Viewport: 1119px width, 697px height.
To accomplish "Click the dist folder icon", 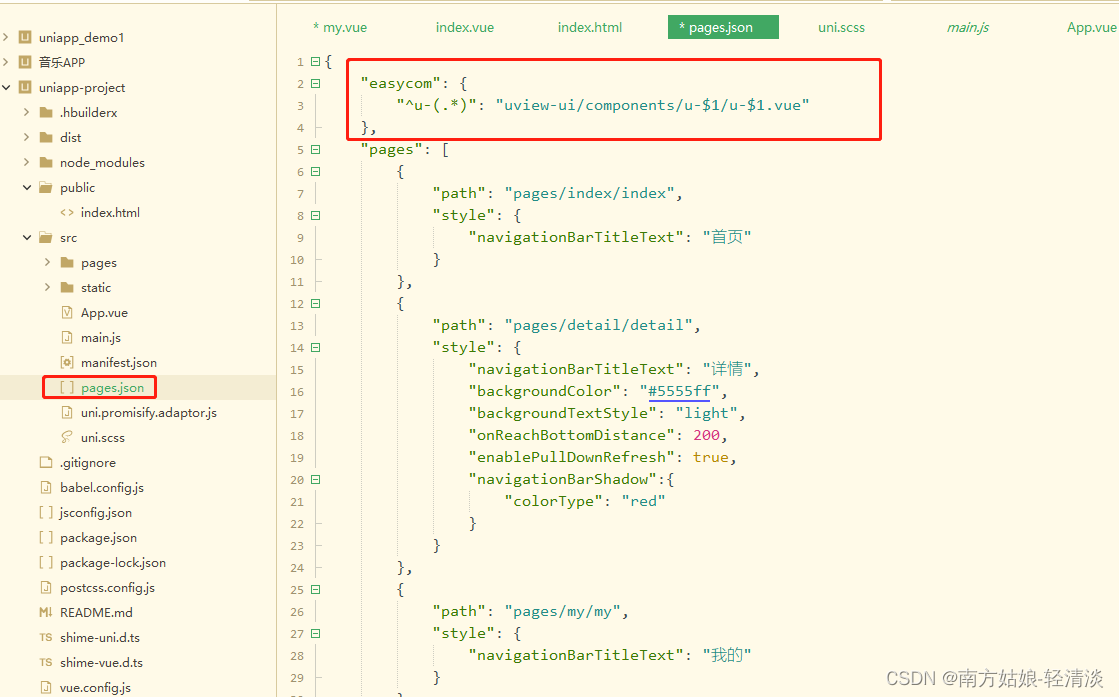I will click(x=46, y=137).
